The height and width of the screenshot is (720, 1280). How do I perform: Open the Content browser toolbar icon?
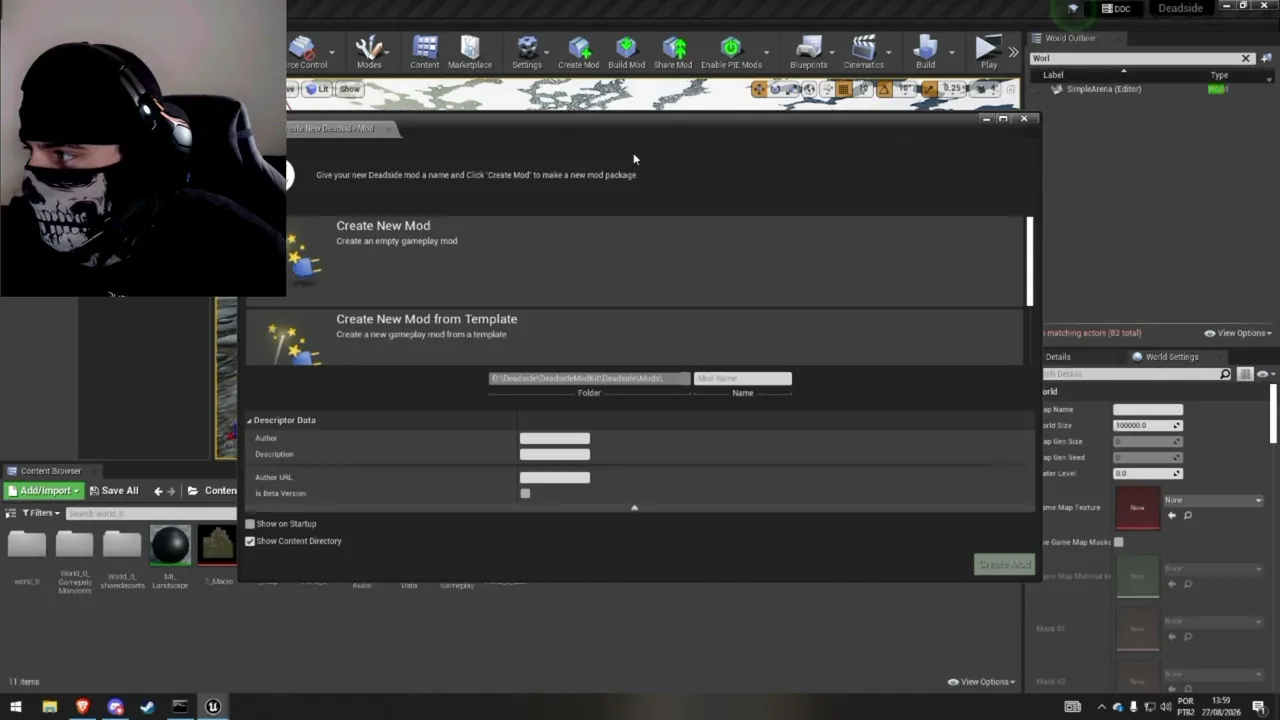(x=424, y=52)
